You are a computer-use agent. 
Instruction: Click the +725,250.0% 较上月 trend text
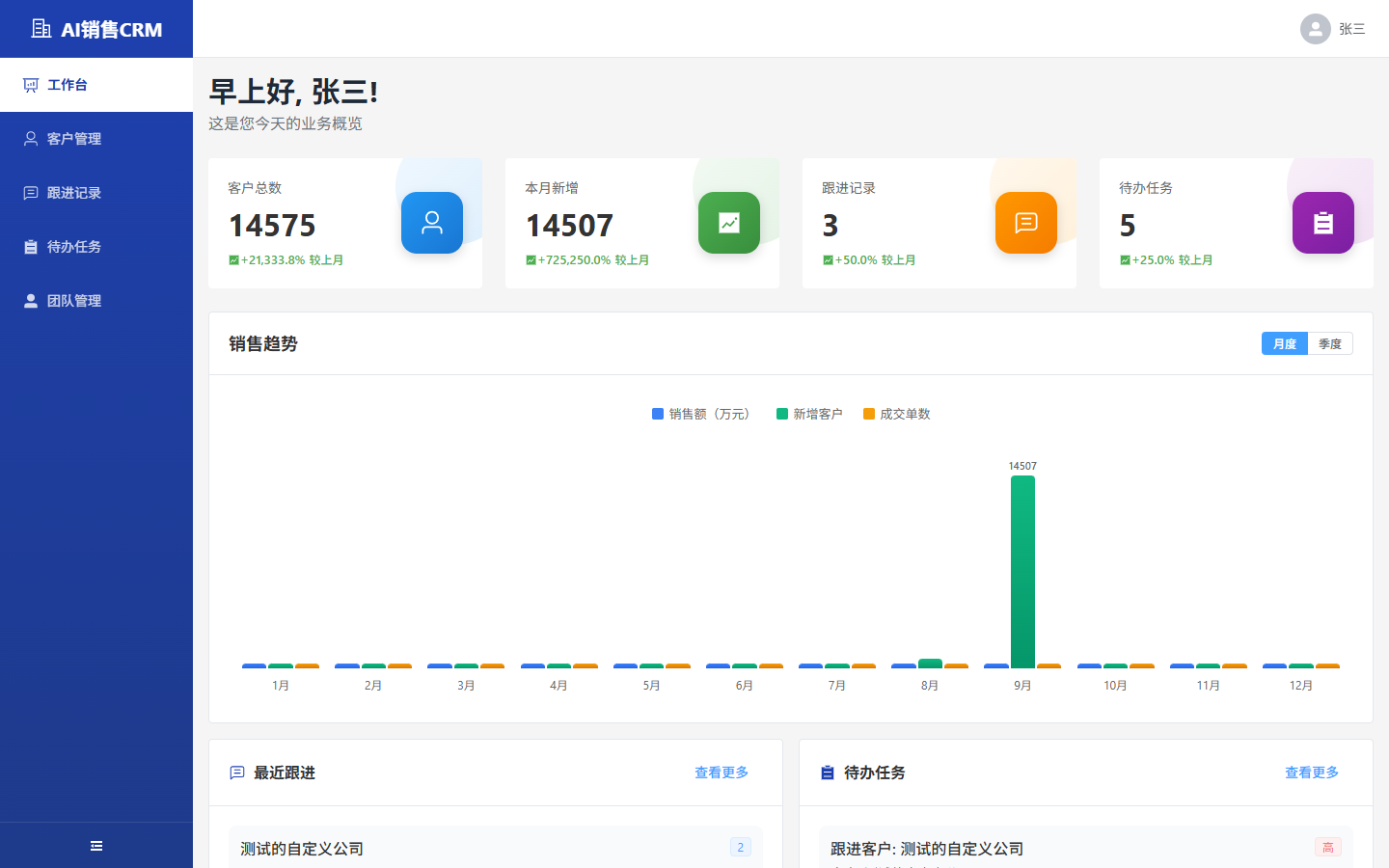click(x=587, y=260)
